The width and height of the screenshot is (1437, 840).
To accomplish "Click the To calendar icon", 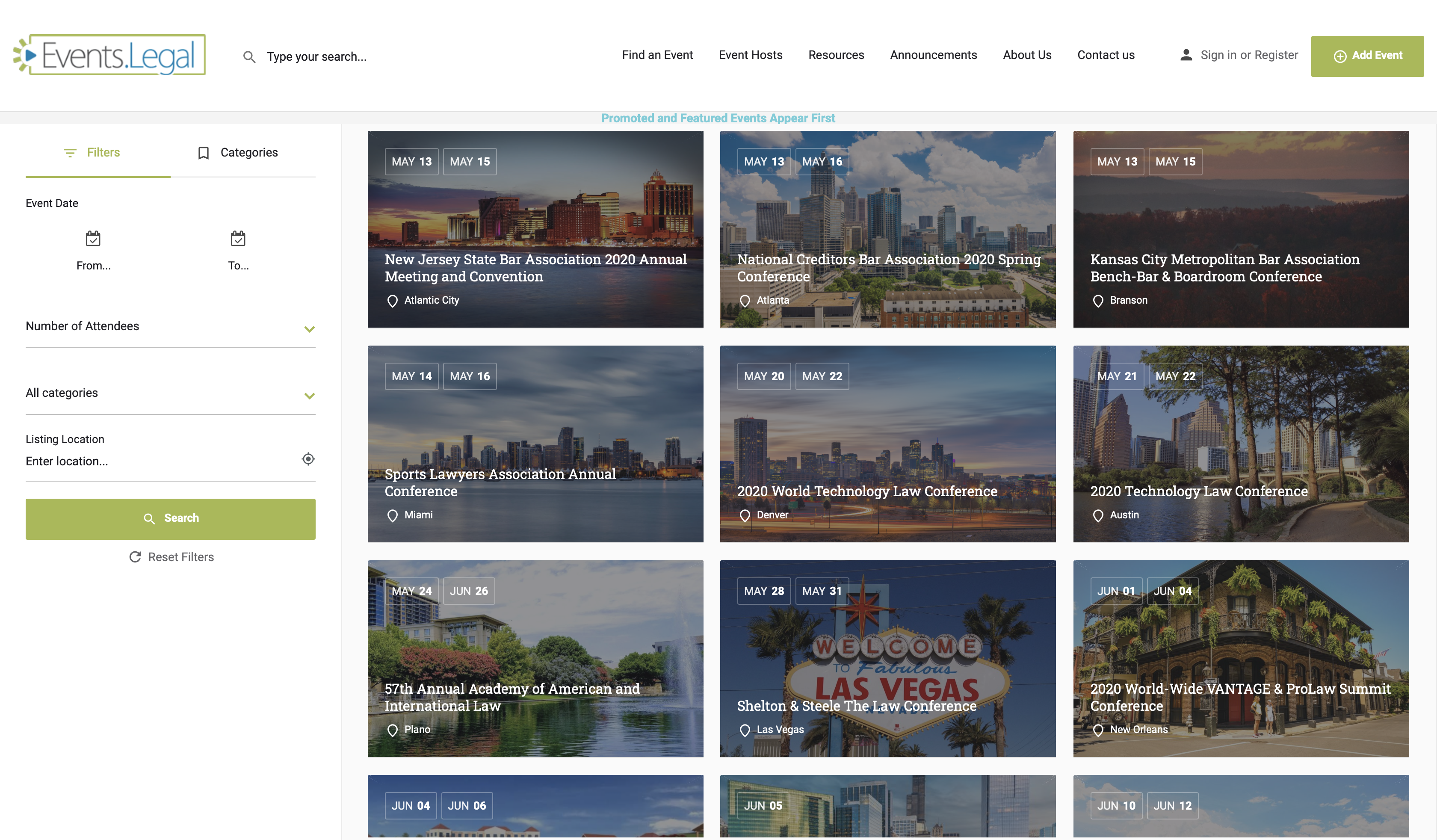I will pyautogui.click(x=238, y=238).
